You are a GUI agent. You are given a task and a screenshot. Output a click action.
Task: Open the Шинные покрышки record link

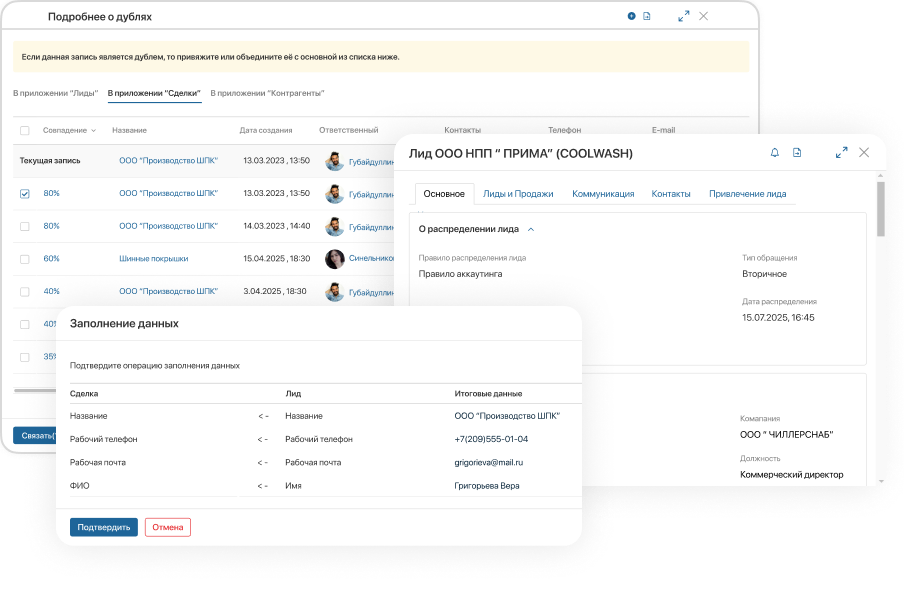point(153,259)
